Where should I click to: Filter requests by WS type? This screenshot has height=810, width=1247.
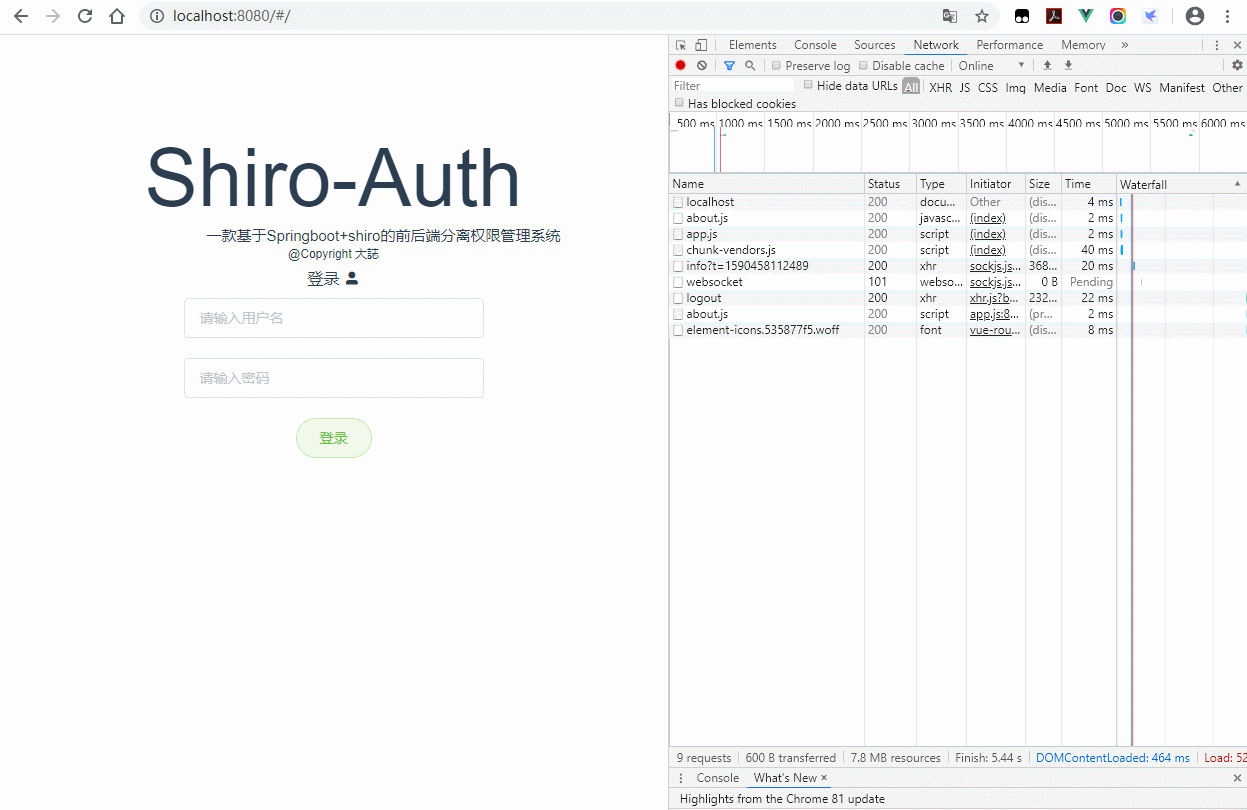(1142, 88)
